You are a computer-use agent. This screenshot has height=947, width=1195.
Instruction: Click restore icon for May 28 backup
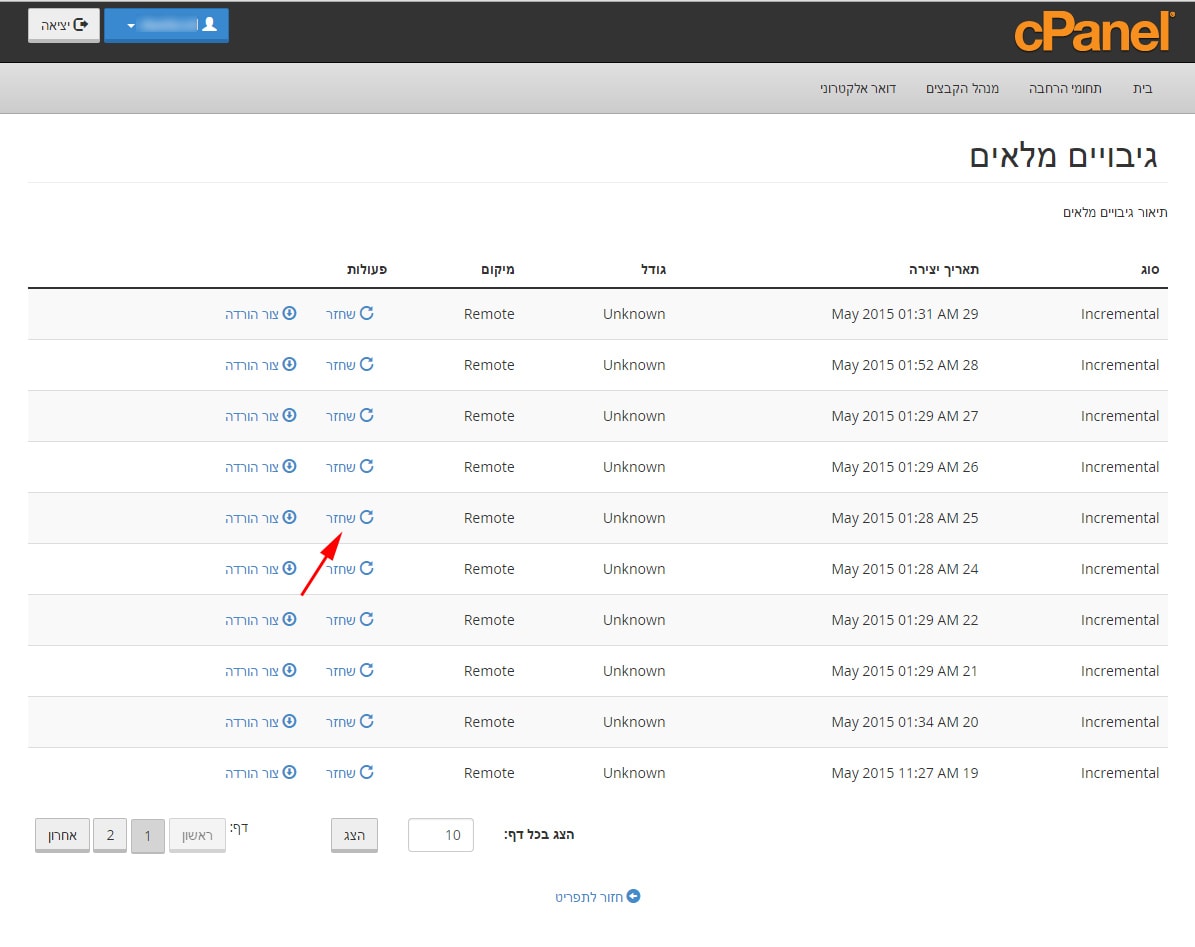point(367,364)
